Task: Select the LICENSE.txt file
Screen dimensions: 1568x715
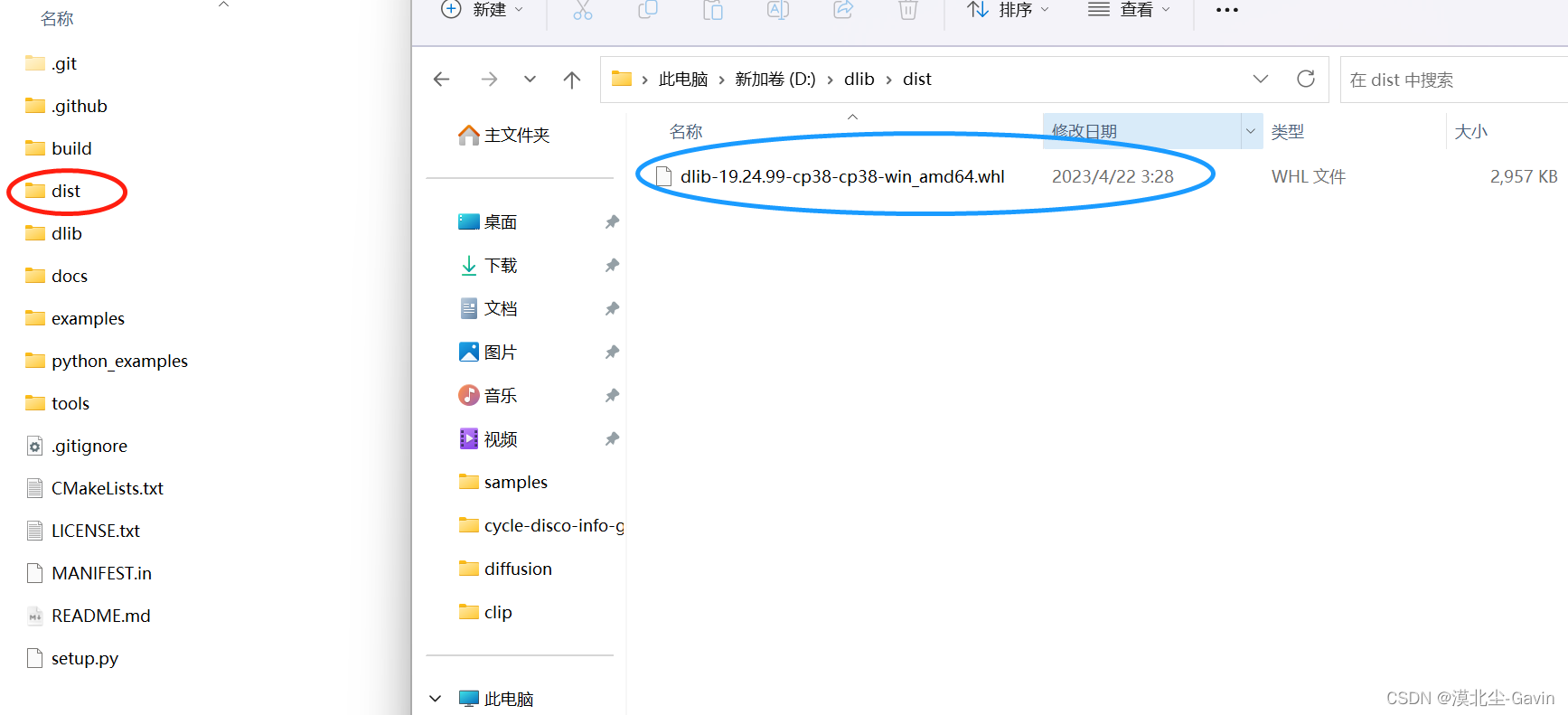Action: pyautogui.click(x=83, y=531)
